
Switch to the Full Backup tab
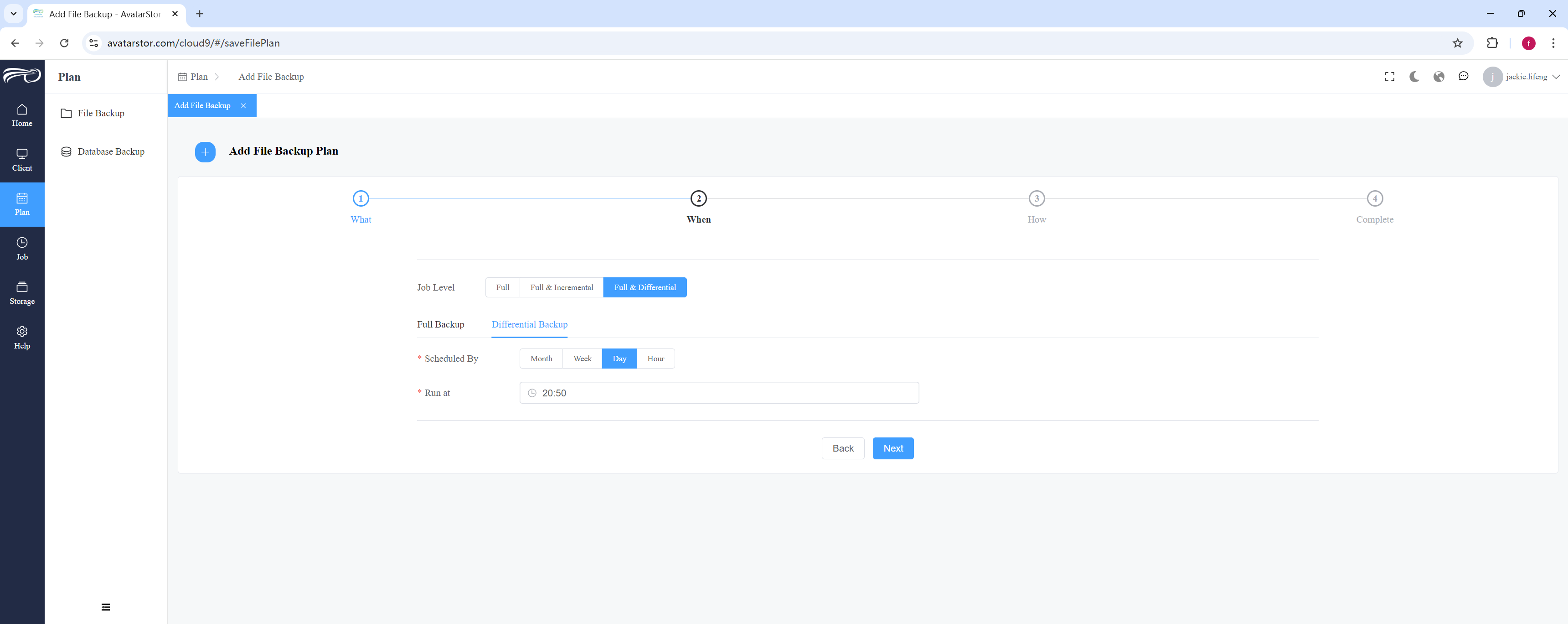point(441,325)
